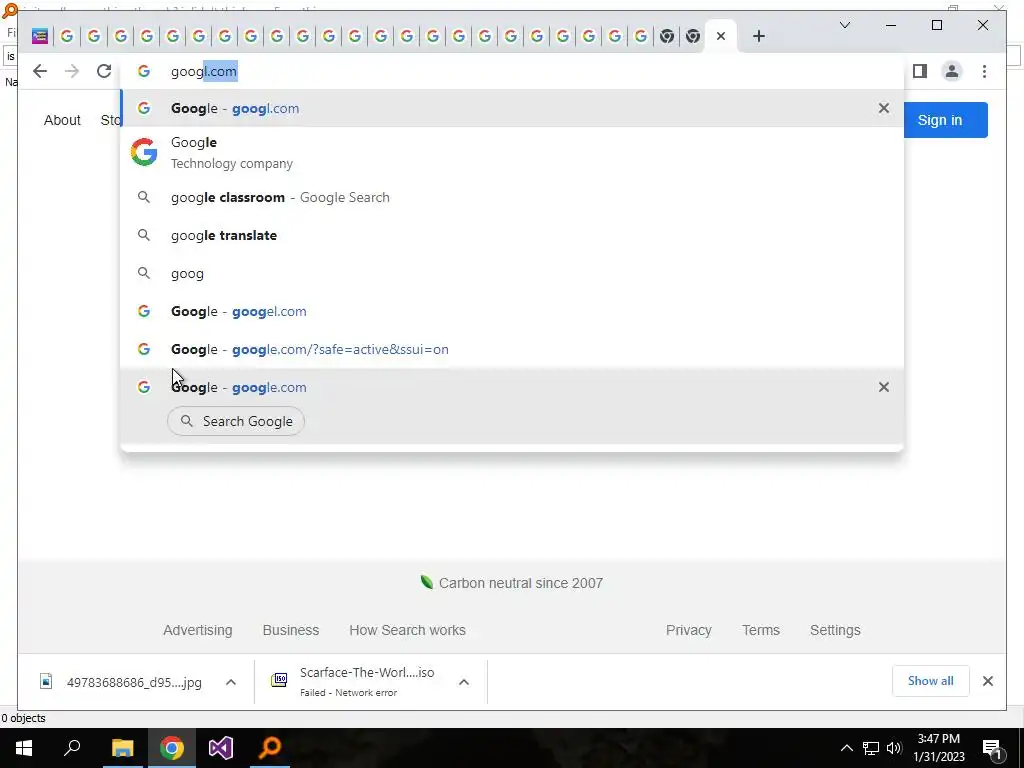Open Chrome's three-dot menu
1024x768 pixels.
click(x=984, y=71)
